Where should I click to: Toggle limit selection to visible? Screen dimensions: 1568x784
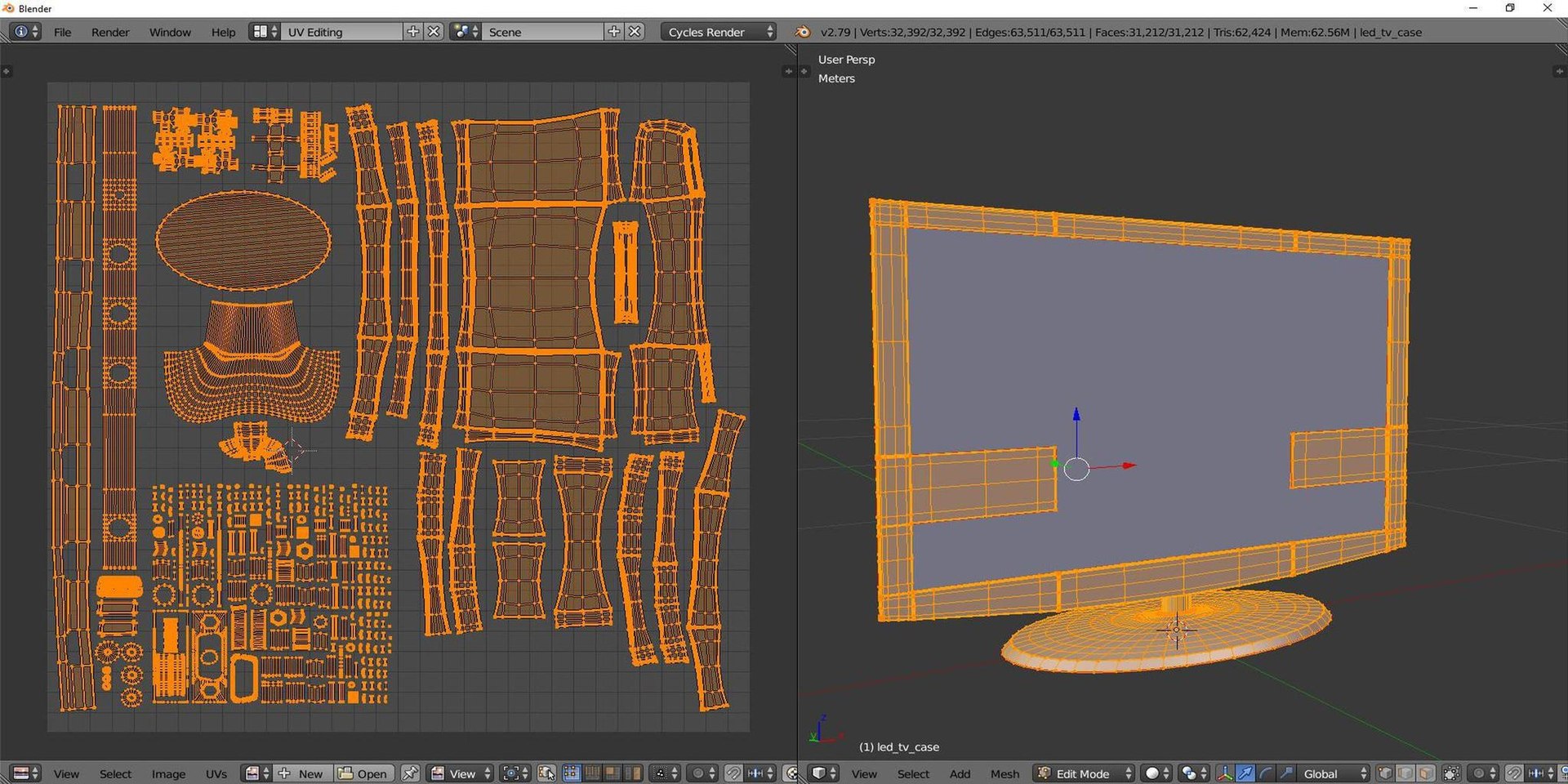coord(1451,773)
